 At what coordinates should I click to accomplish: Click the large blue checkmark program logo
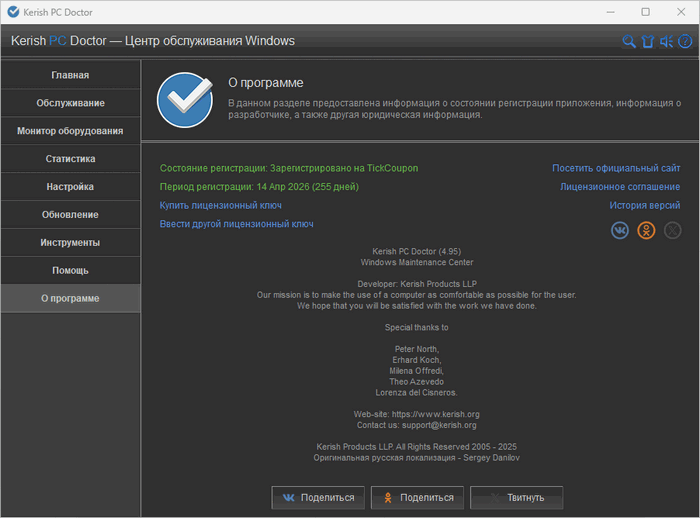coord(185,100)
